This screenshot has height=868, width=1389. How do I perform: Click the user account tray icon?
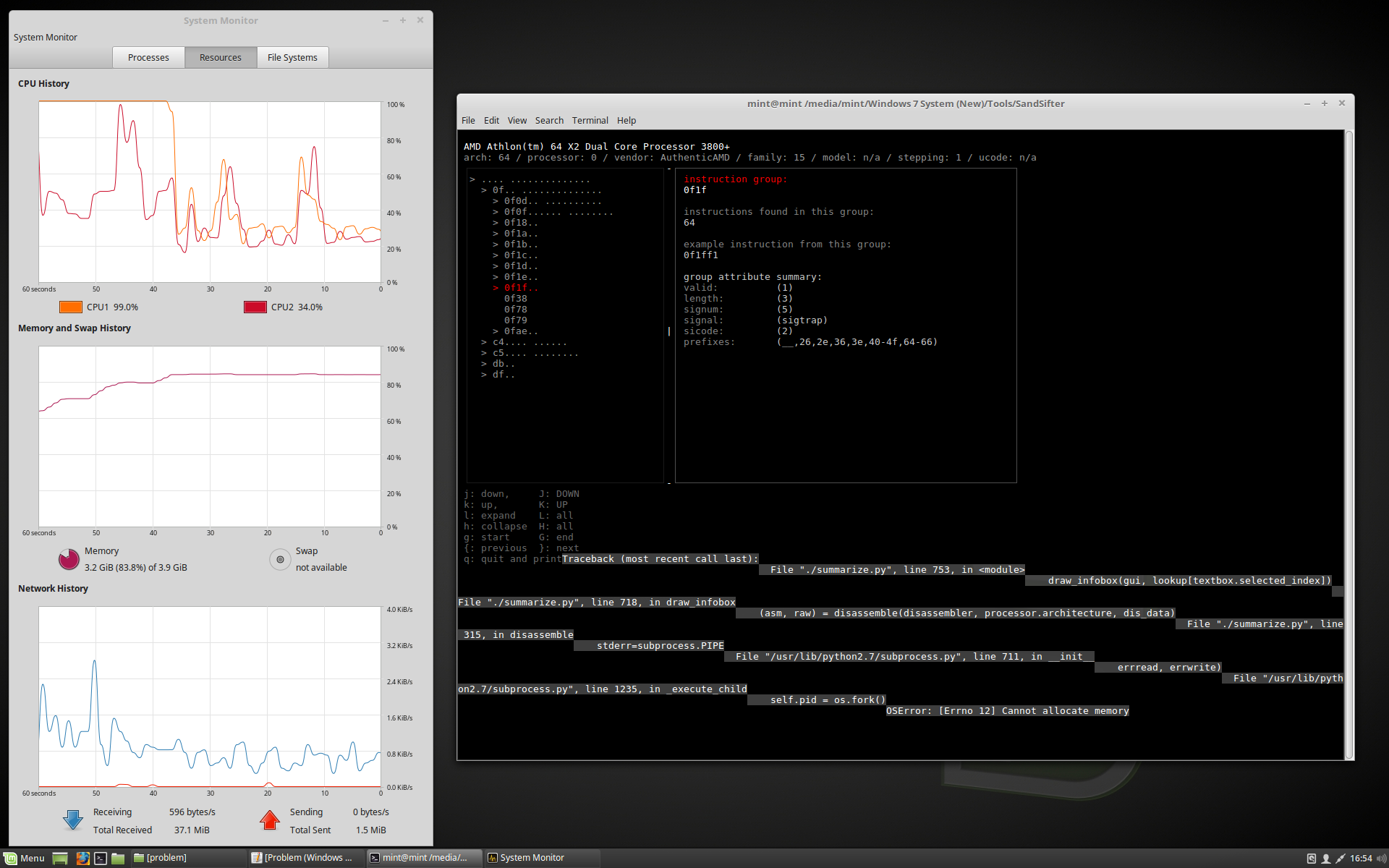coord(1326,858)
